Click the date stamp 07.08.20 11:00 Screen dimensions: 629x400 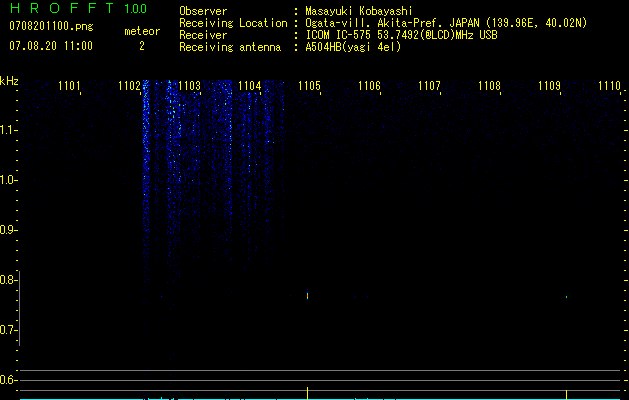click(51, 46)
